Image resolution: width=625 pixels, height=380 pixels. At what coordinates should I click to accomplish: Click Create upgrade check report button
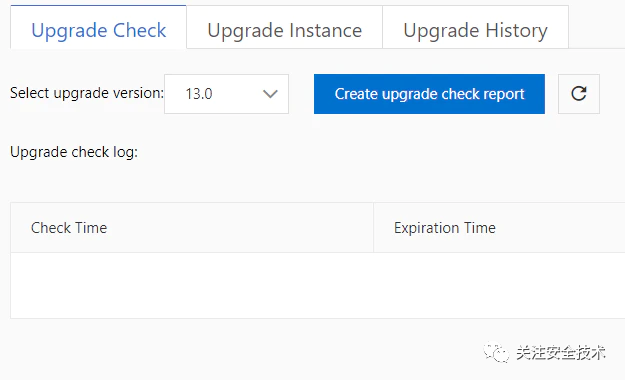[x=429, y=94]
